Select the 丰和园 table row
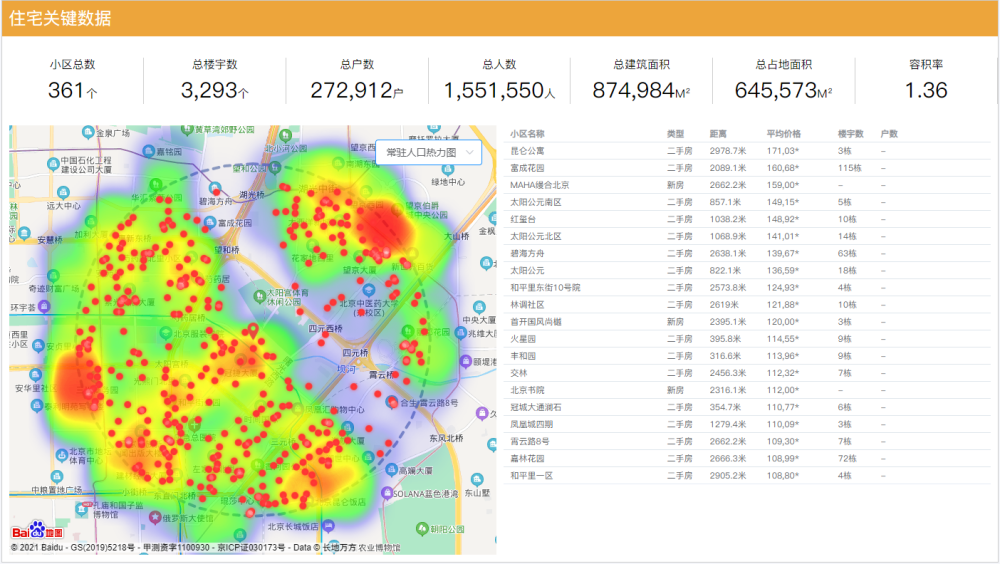 tap(747, 356)
